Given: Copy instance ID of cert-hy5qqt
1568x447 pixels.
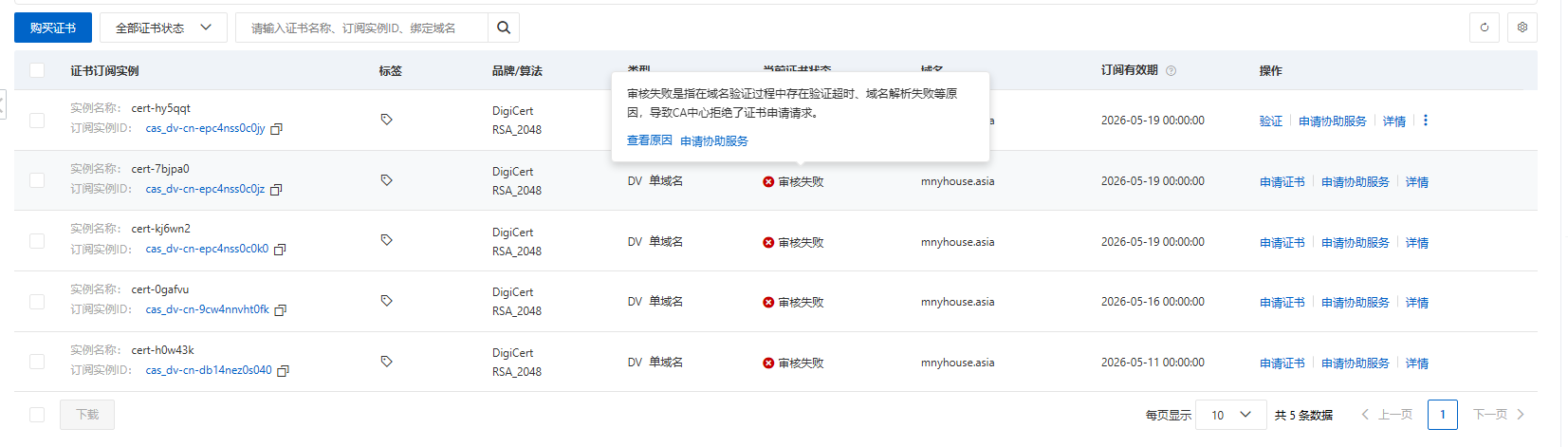Looking at the screenshot, I should pos(277,129).
